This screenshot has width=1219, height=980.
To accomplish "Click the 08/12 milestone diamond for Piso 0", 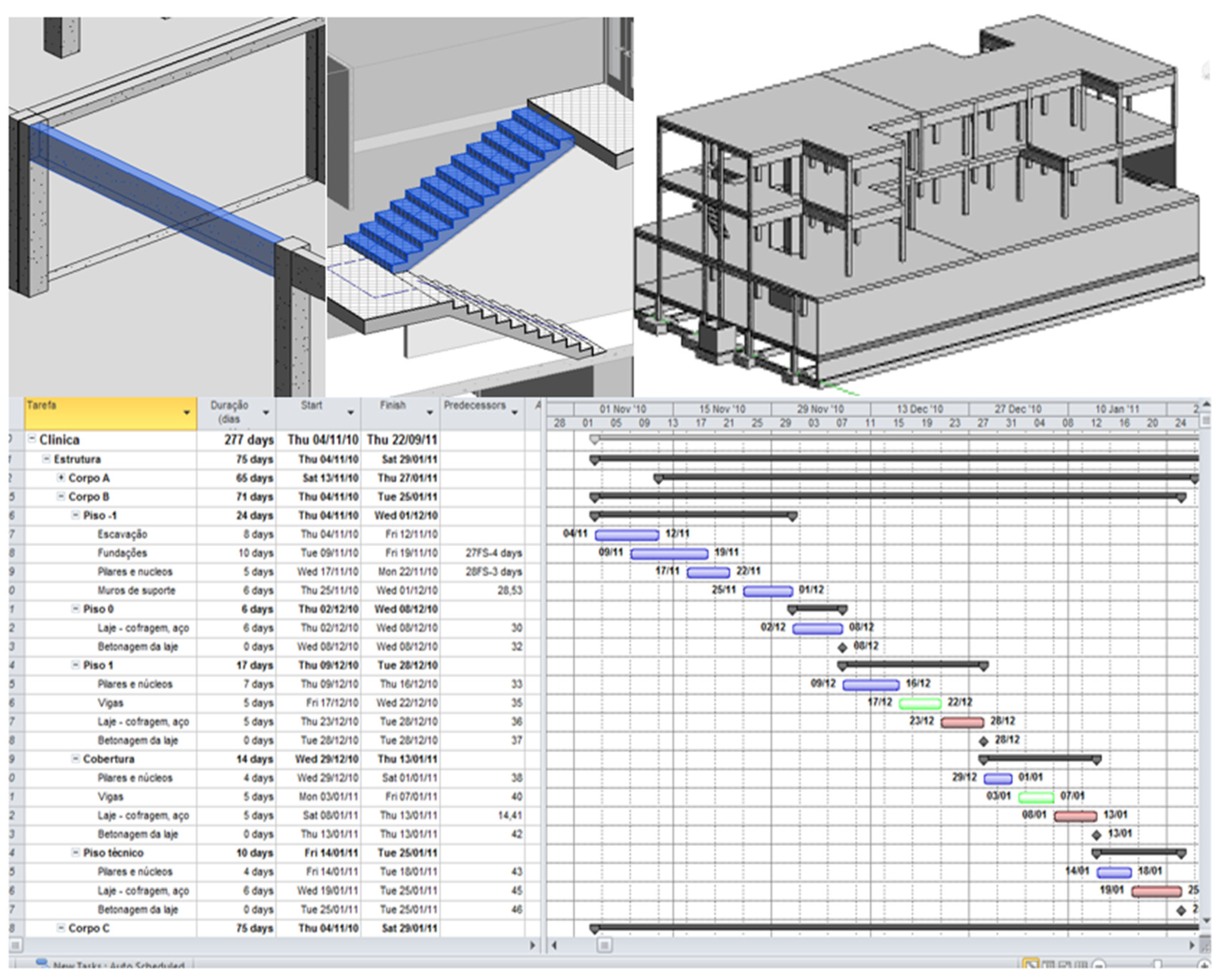I will pos(843,647).
